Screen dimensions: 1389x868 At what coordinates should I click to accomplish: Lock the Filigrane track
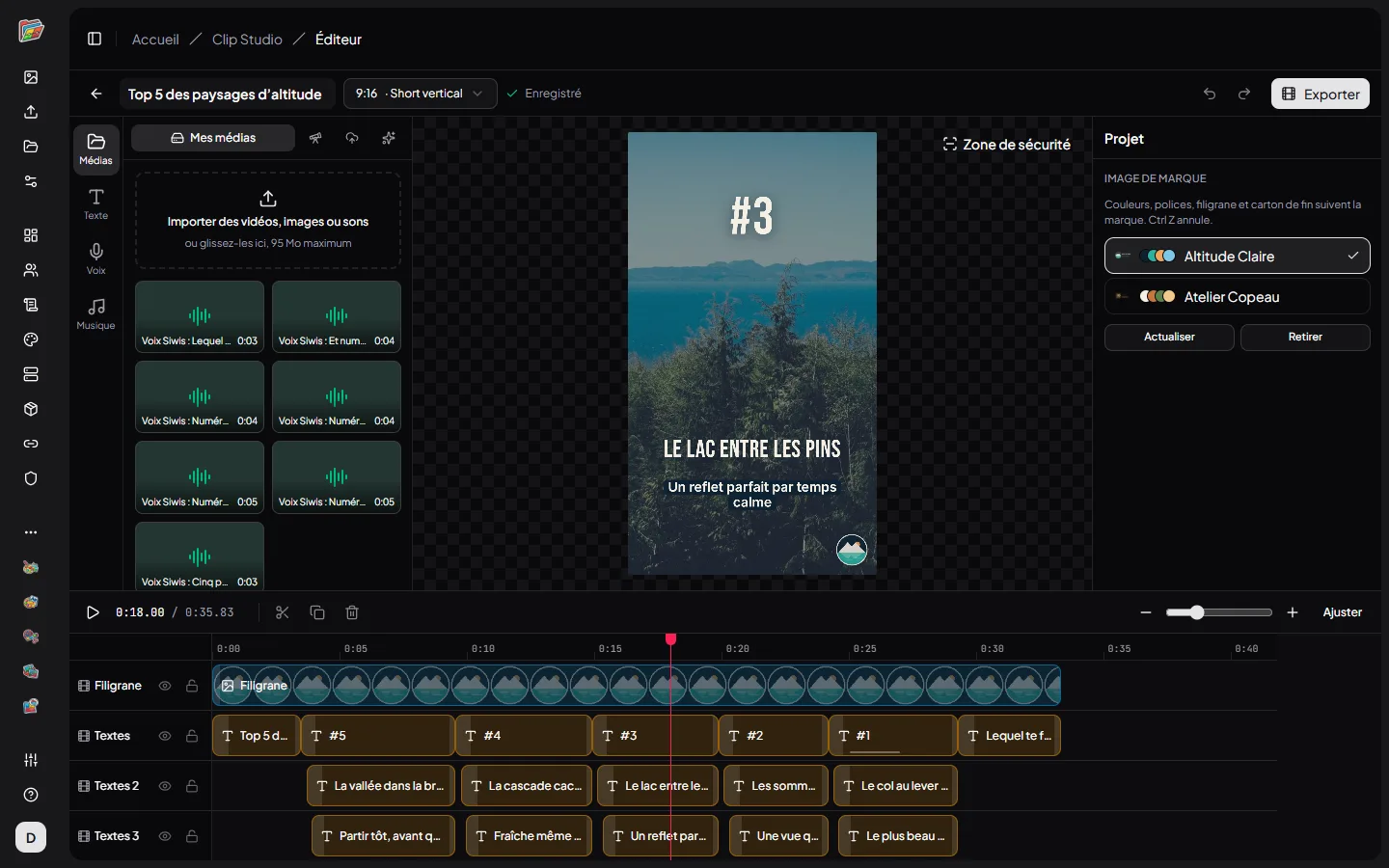(192, 686)
